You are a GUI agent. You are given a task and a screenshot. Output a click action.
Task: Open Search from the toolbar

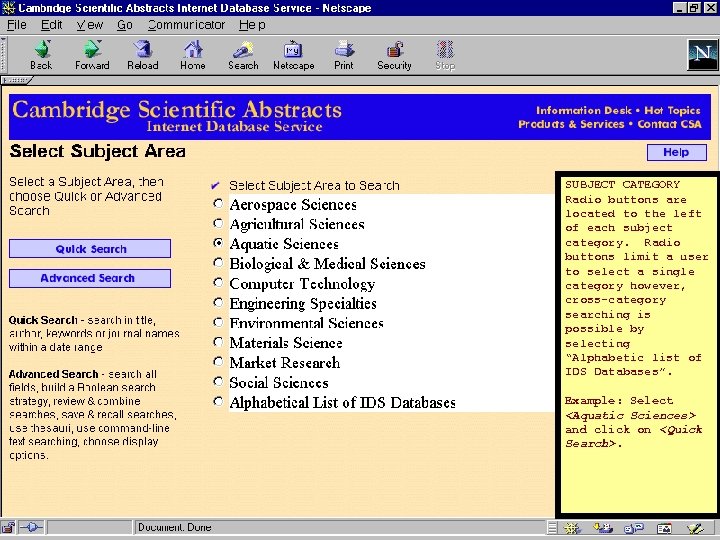243,49
